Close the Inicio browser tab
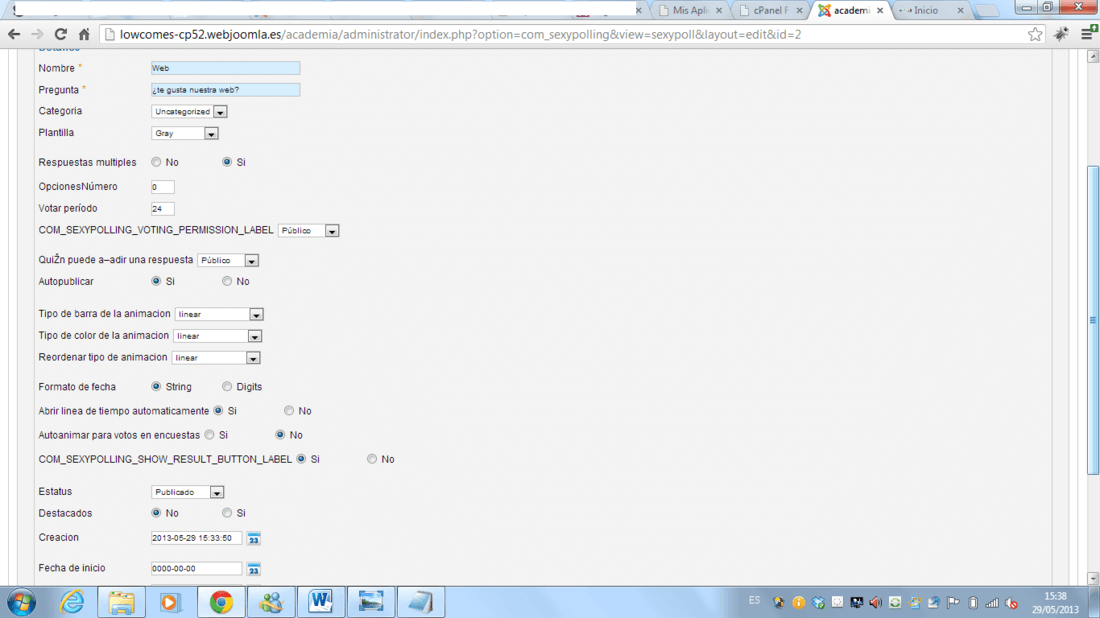 point(960,11)
